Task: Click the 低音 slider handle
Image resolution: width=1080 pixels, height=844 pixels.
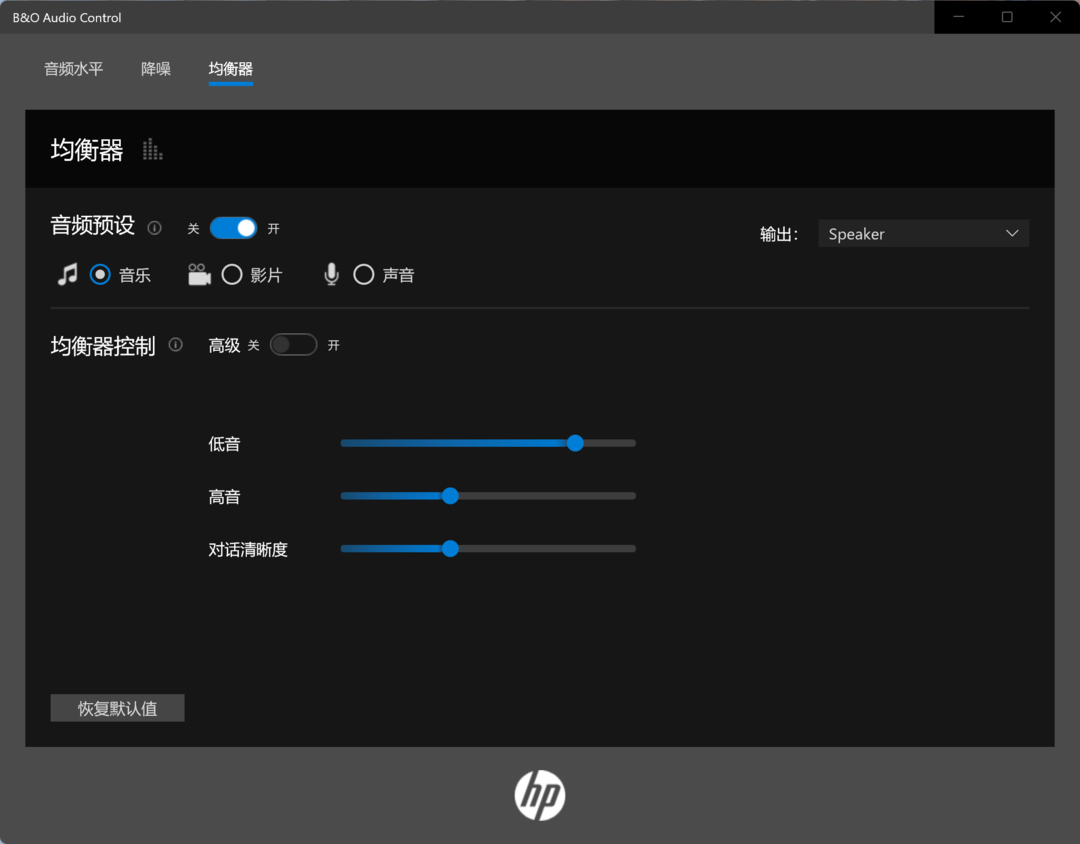Action: 575,443
